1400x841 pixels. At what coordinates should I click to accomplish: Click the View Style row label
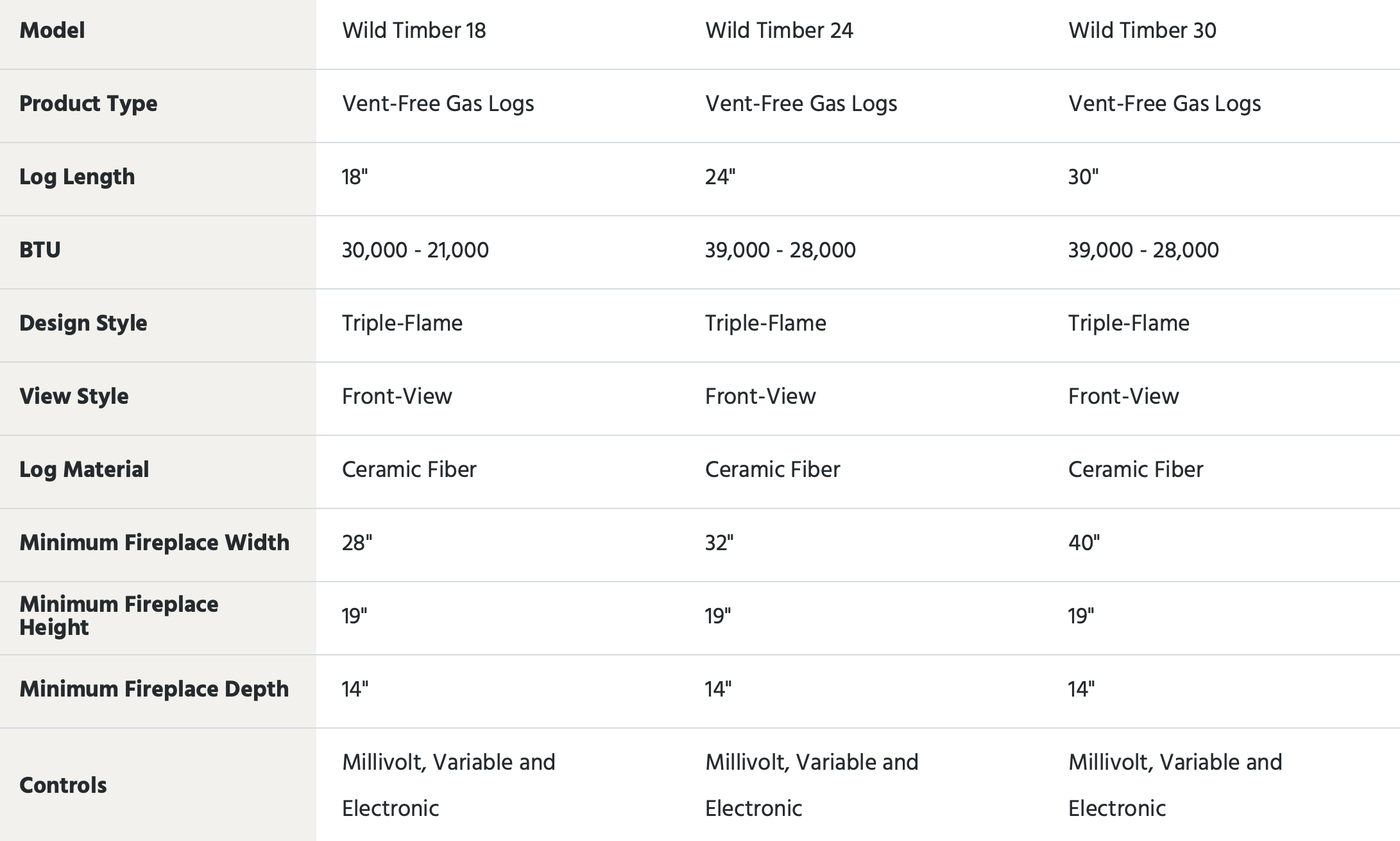74,397
